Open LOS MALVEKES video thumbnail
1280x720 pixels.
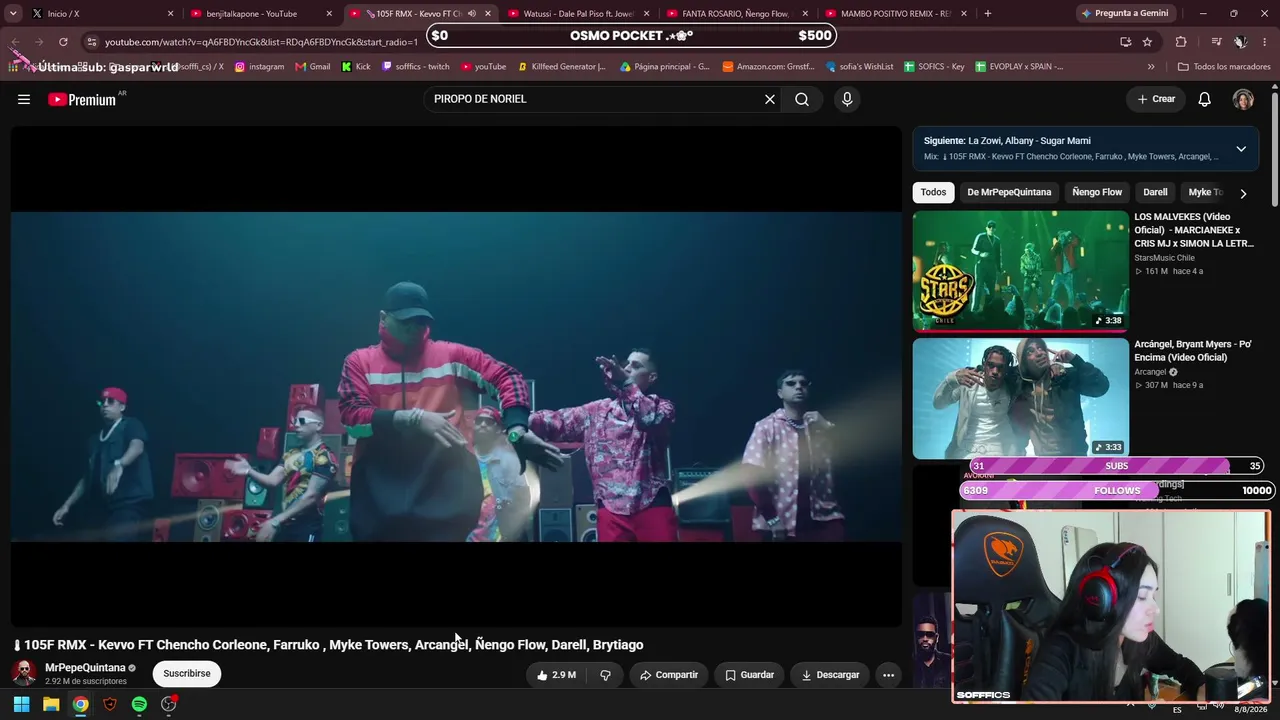1021,271
